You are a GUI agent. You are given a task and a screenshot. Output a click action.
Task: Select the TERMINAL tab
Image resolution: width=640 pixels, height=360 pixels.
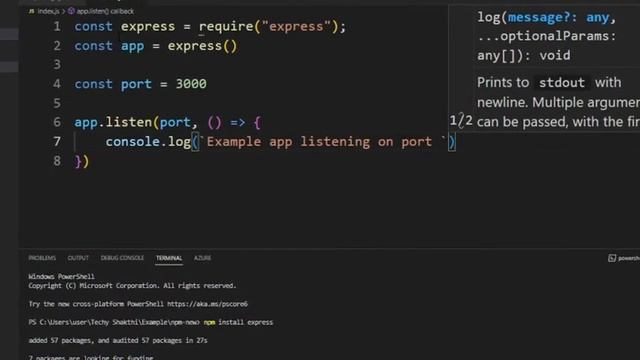(x=169, y=258)
